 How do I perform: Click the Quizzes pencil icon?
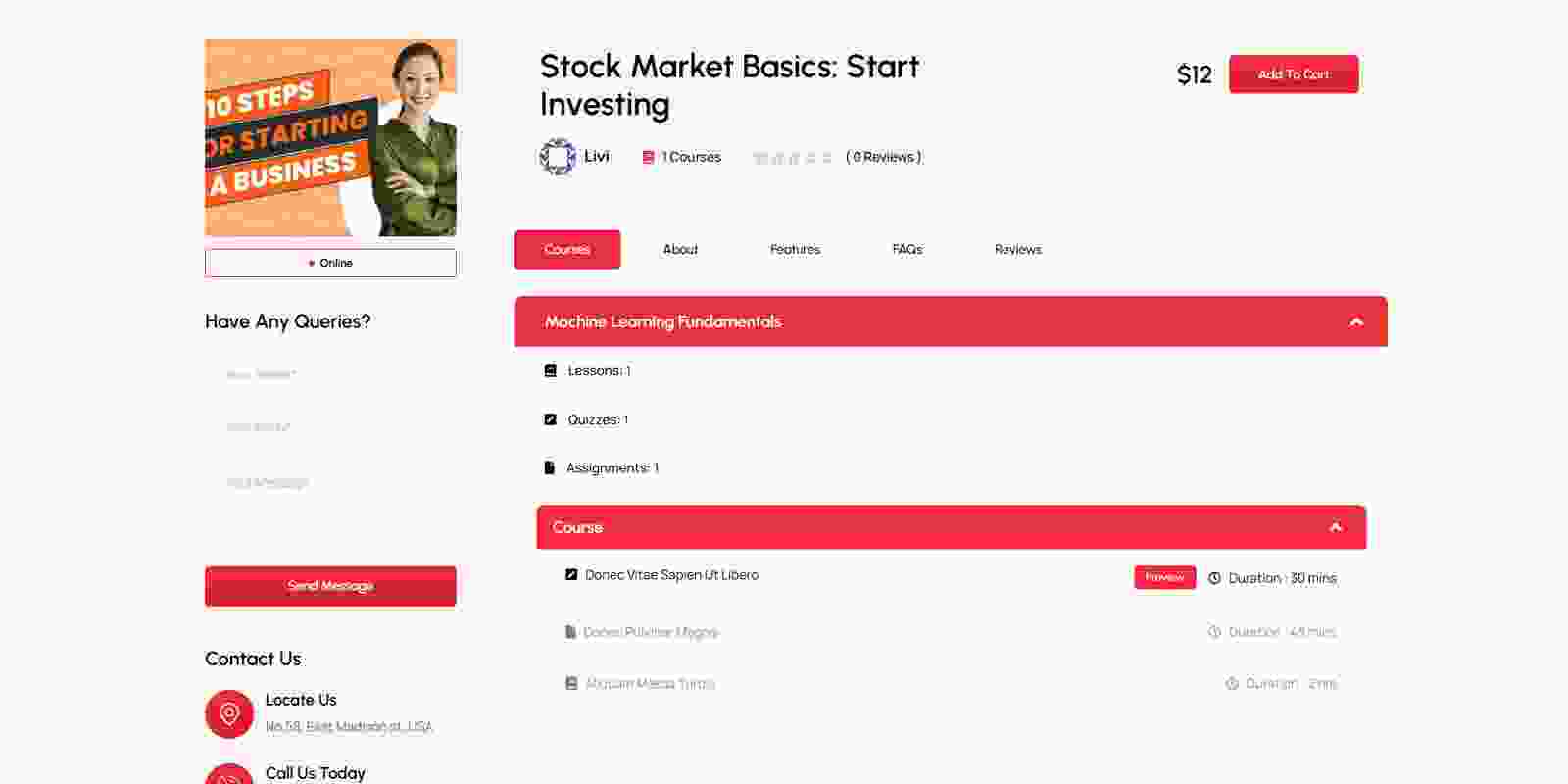pyautogui.click(x=550, y=419)
